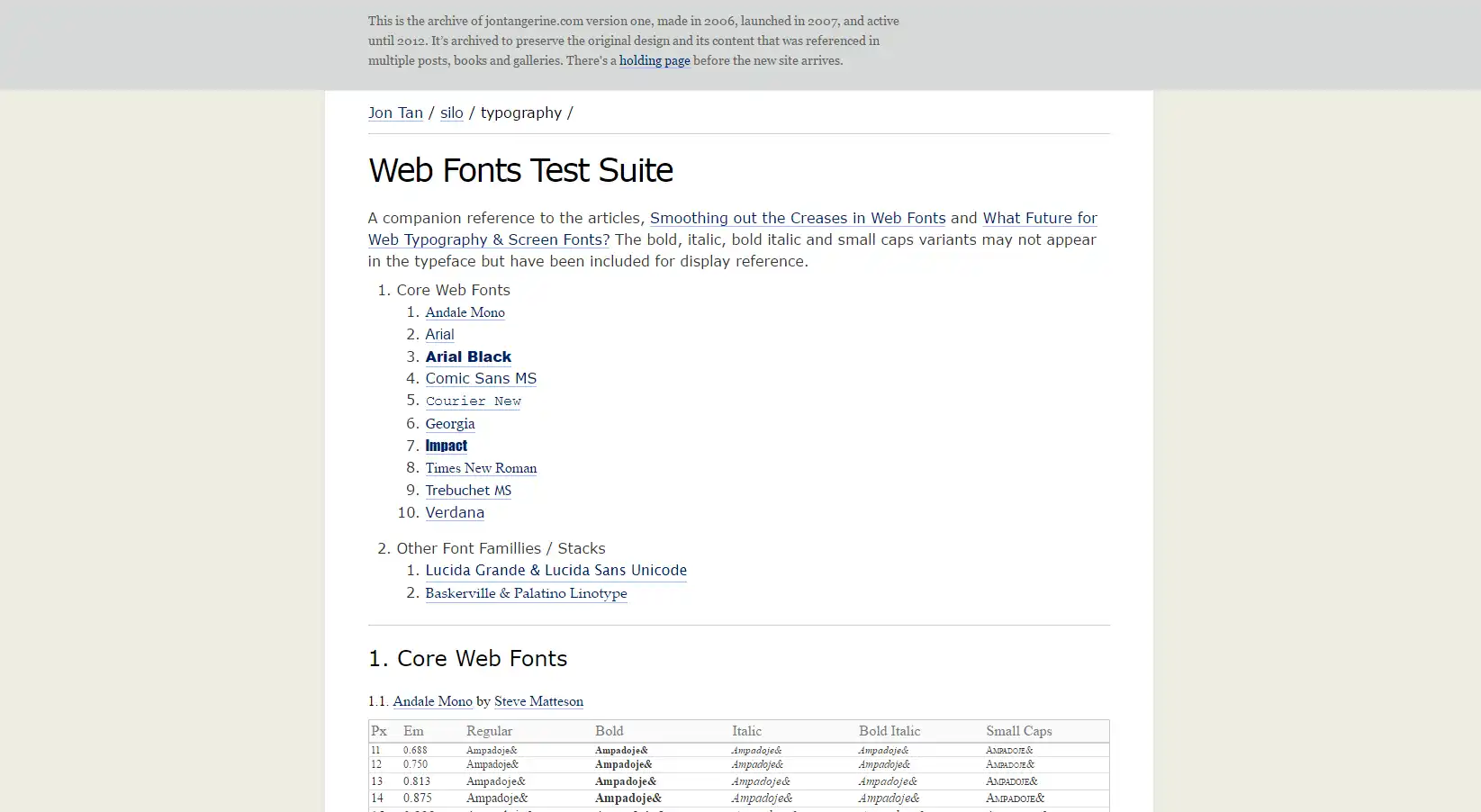Jump to Arial Black section

click(468, 356)
